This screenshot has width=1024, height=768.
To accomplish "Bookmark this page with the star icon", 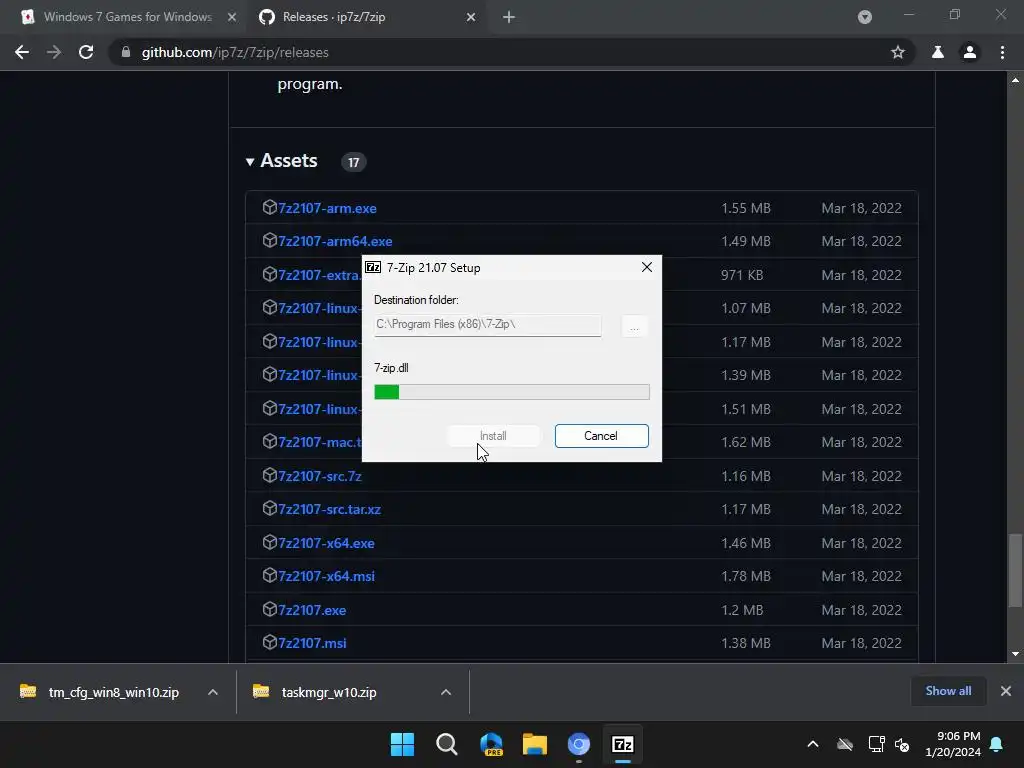I will pos(898,52).
